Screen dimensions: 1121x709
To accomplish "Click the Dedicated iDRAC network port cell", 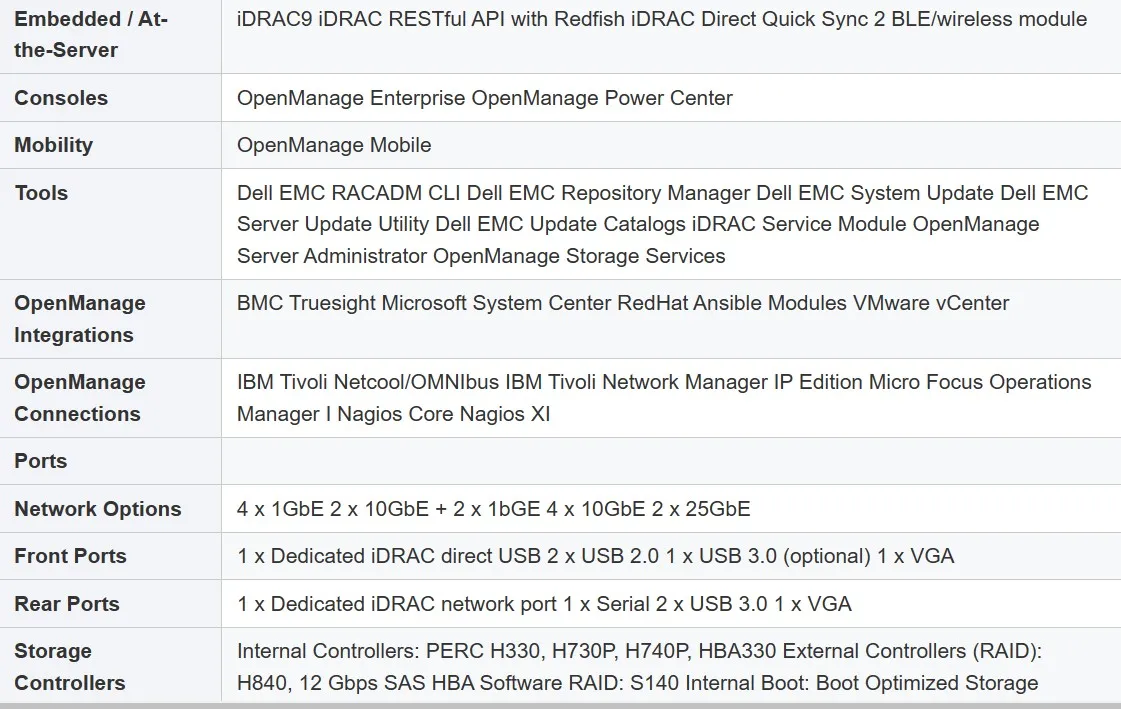I will pyautogui.click(x=544, y=604).
